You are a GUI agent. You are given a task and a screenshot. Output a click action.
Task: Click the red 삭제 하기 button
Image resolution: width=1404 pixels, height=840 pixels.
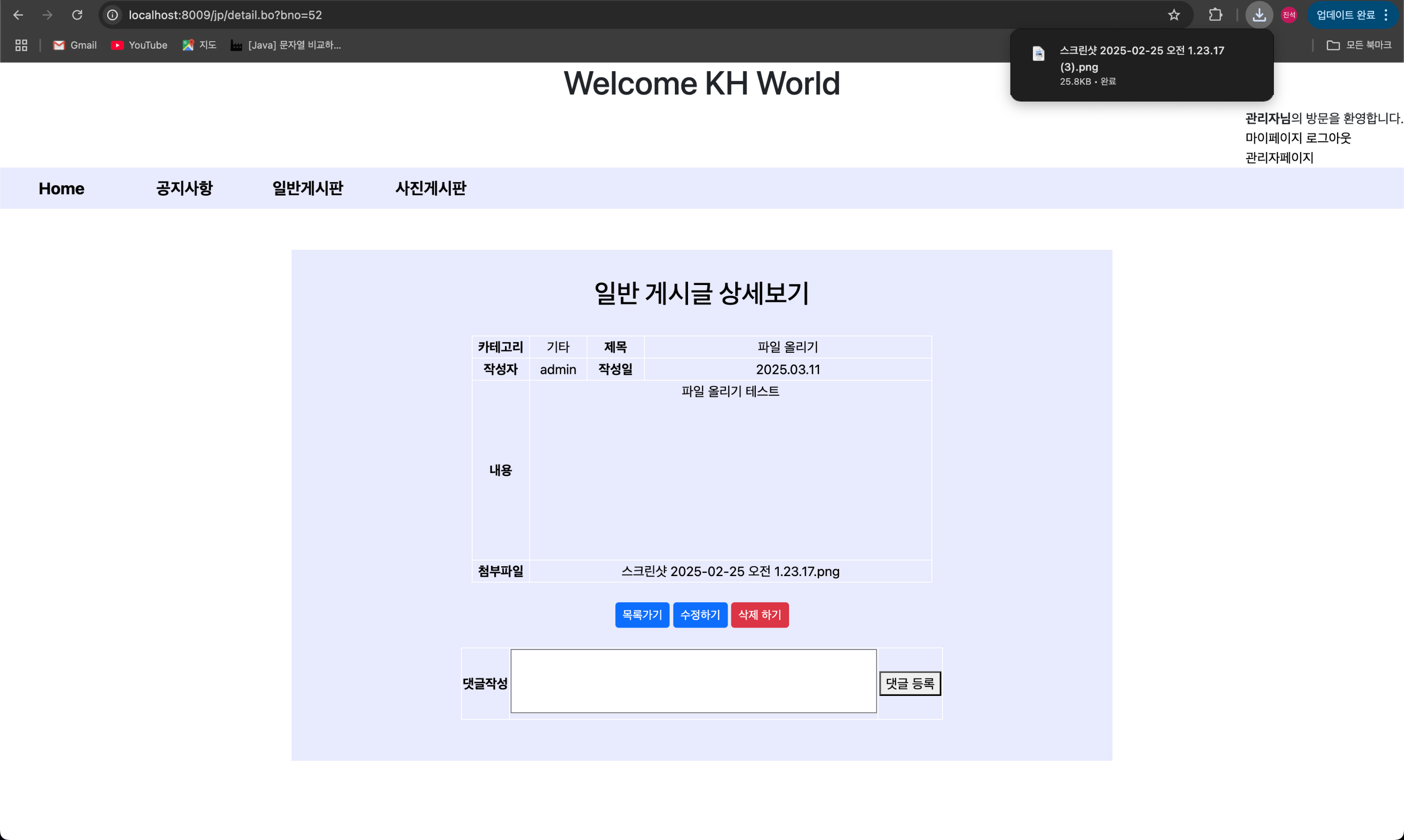(760, 615)
